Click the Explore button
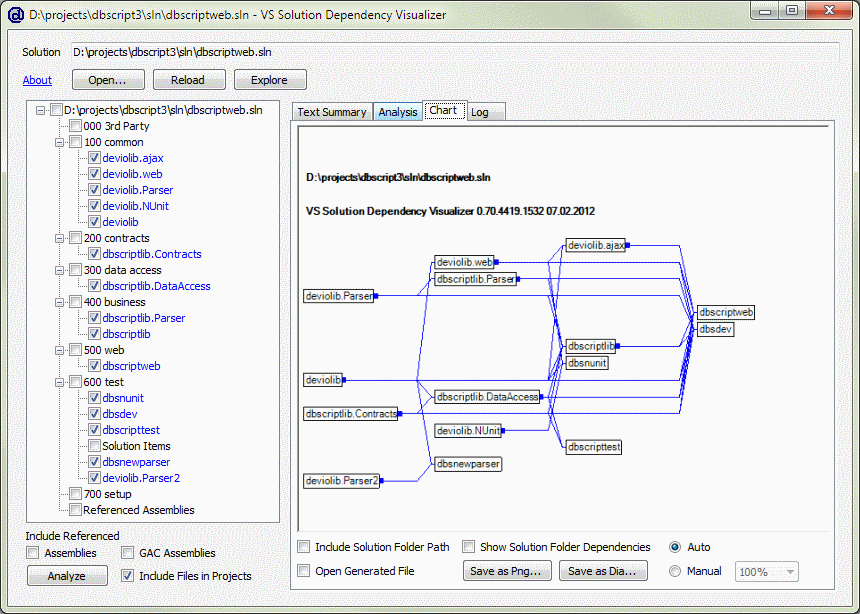The image size is (860, 614). point(270,80)
